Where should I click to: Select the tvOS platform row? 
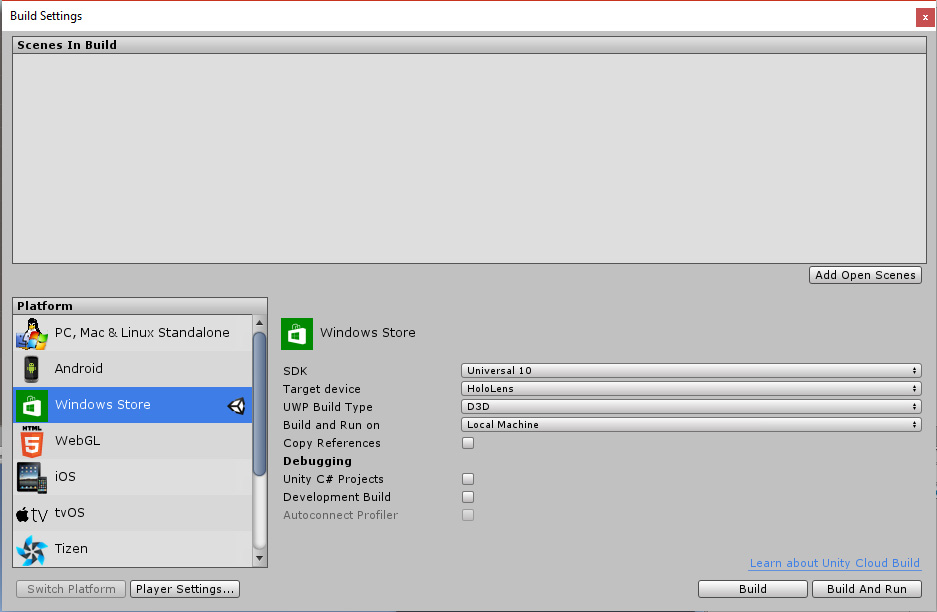(x=133, y=512)
